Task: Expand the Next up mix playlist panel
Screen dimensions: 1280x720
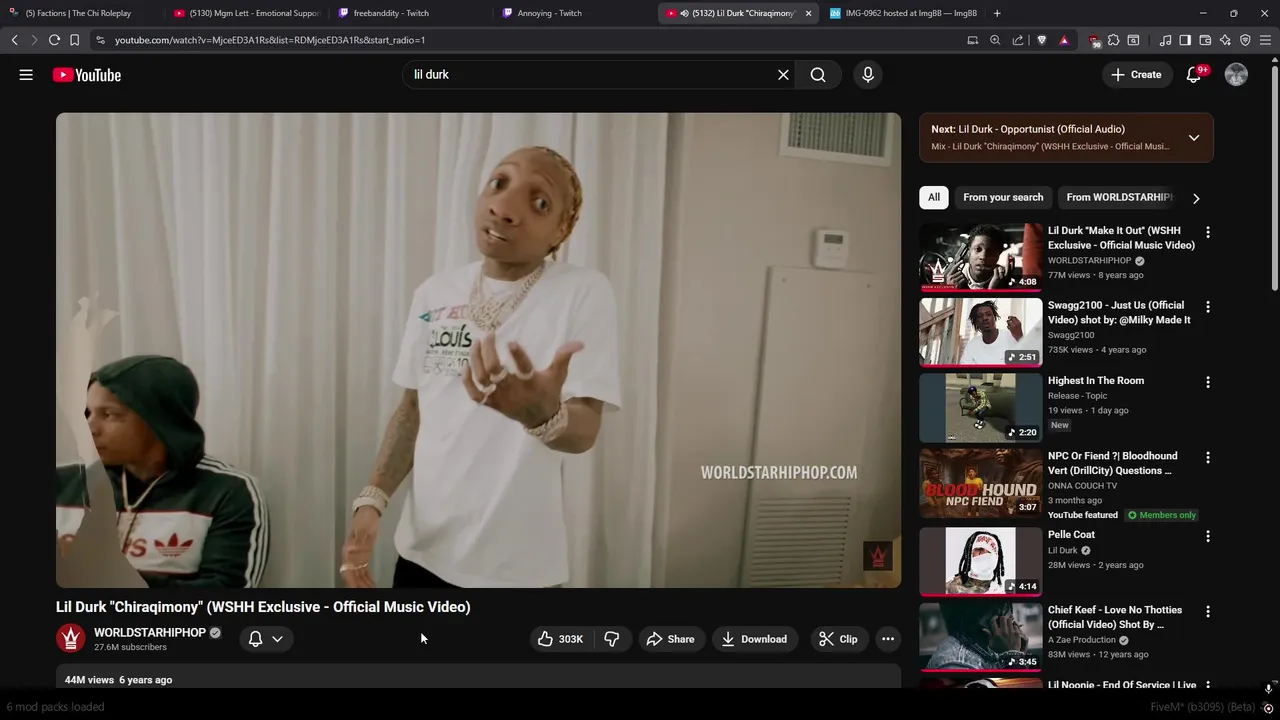Action: [1193, 138]
